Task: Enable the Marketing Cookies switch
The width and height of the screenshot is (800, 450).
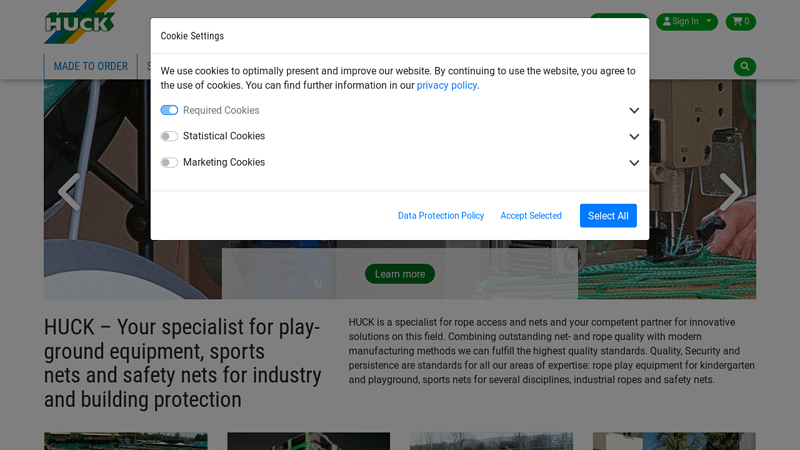Action: coord(169,162)
